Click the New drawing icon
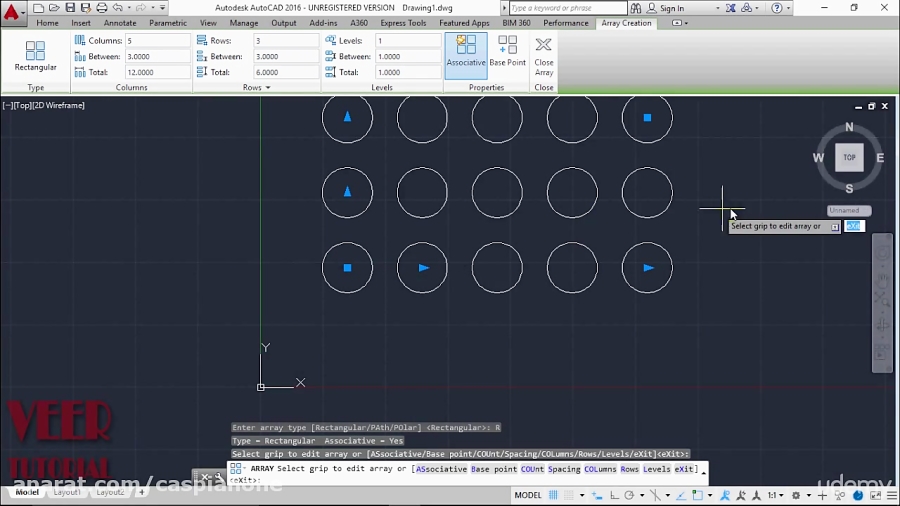The width and height of the screenshot is (900, 506). point(38,8)
